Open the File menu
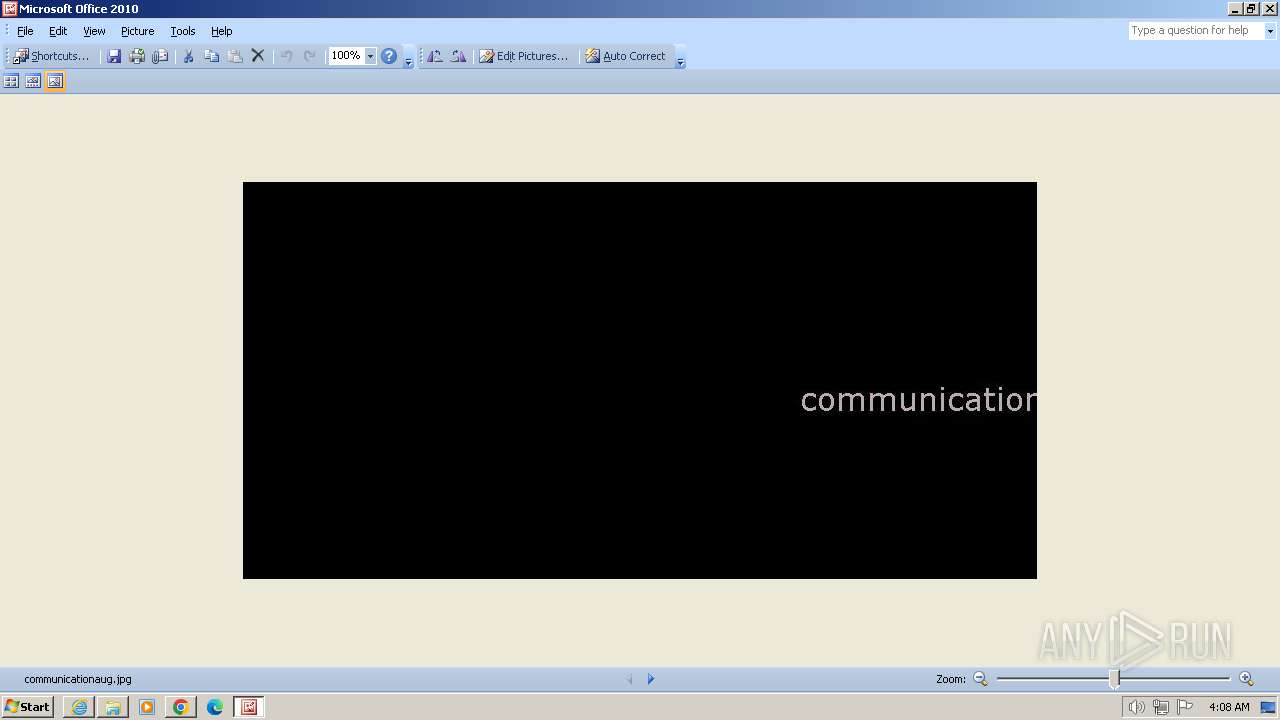This screenshot has width=1280, height=720. click(25, 31)
